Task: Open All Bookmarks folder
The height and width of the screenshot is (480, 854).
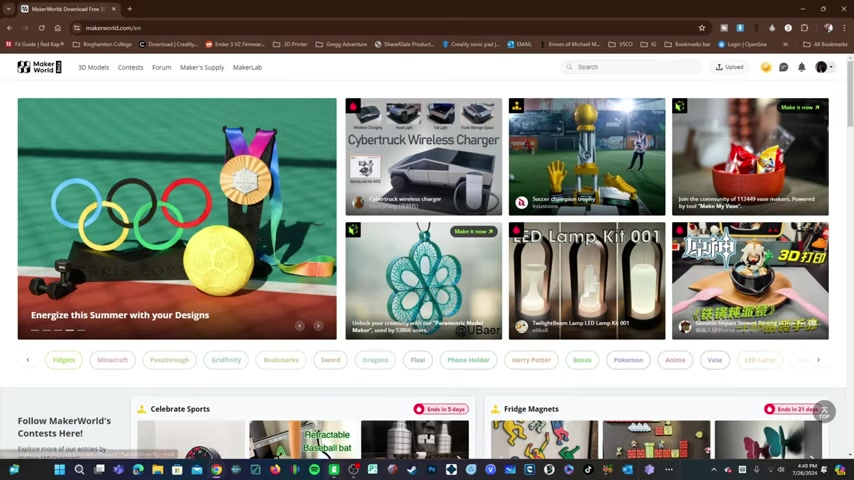Action: (x=825, y=44)
